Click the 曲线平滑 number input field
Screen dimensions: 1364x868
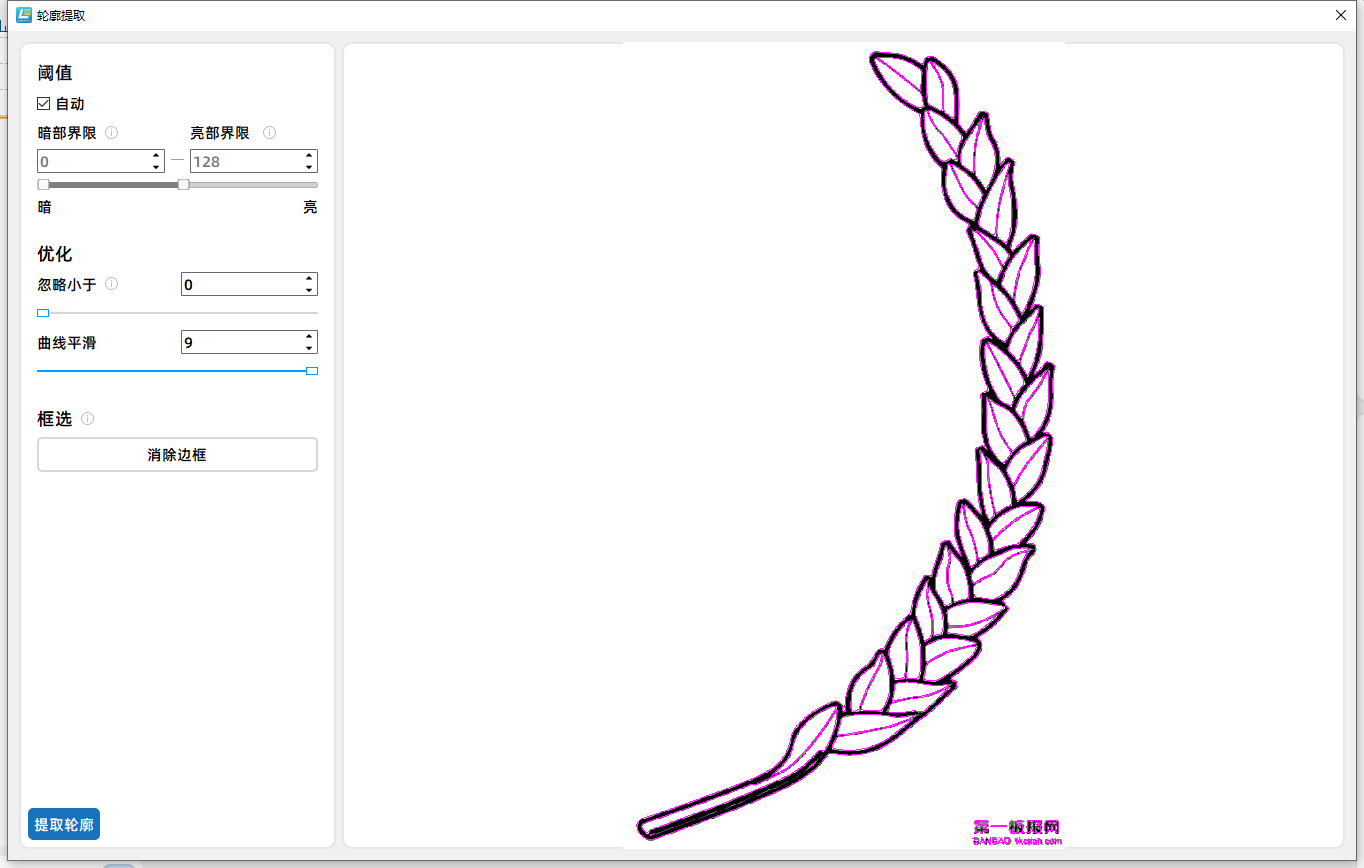pos(240,343)
